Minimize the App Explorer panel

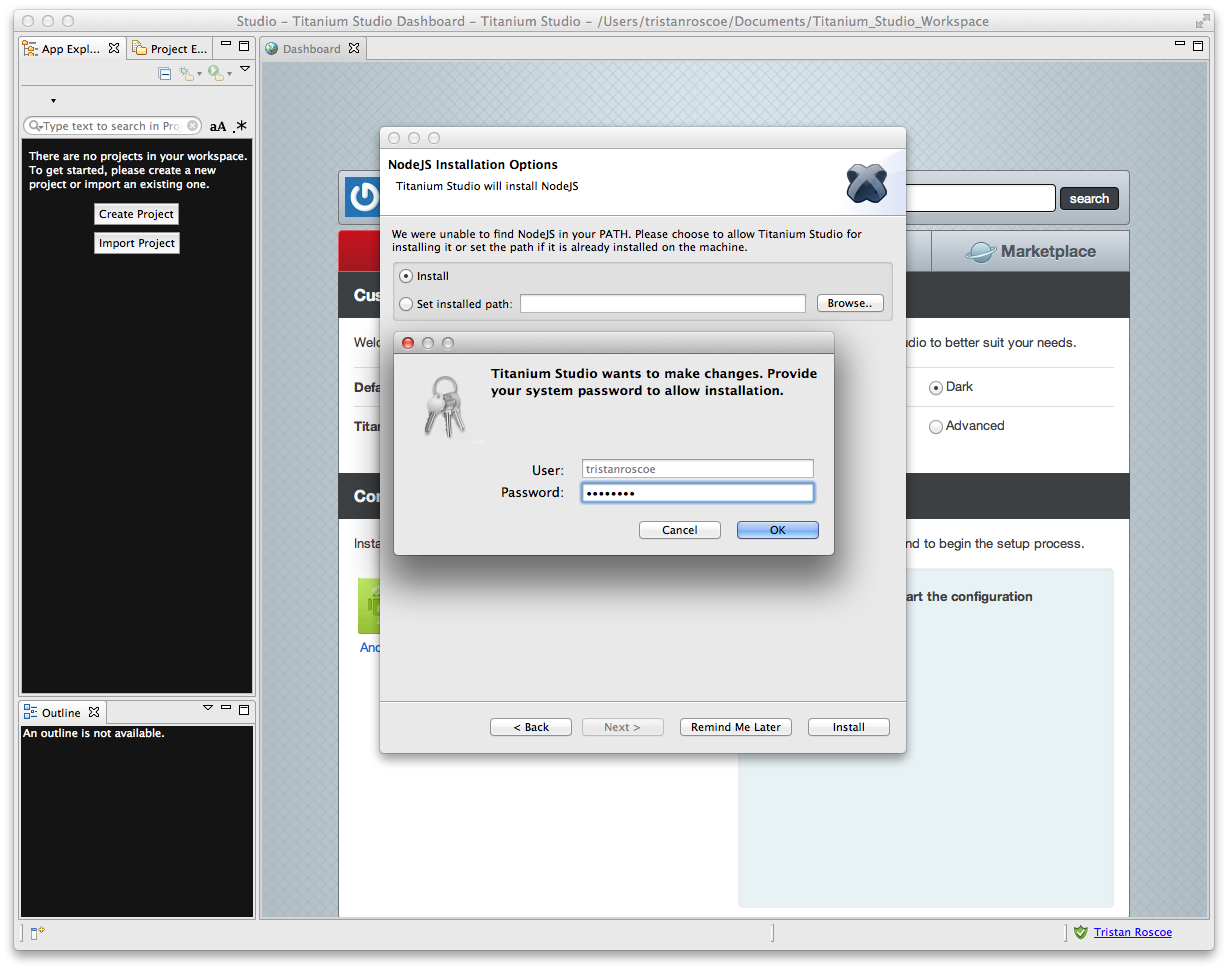click(226, 45)
